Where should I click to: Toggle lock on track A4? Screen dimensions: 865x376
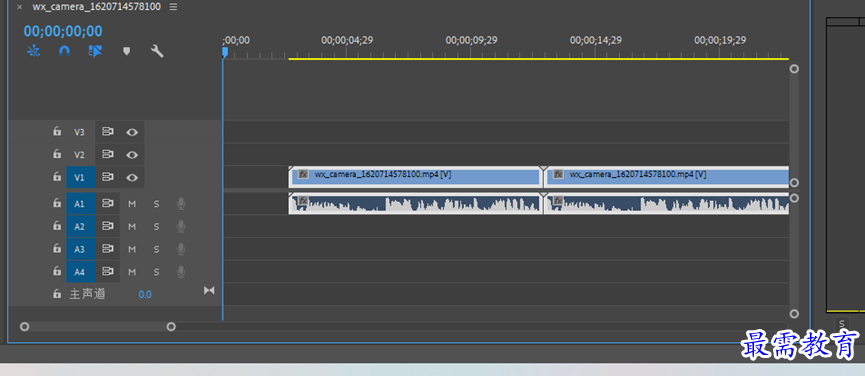tap(57, 271)
